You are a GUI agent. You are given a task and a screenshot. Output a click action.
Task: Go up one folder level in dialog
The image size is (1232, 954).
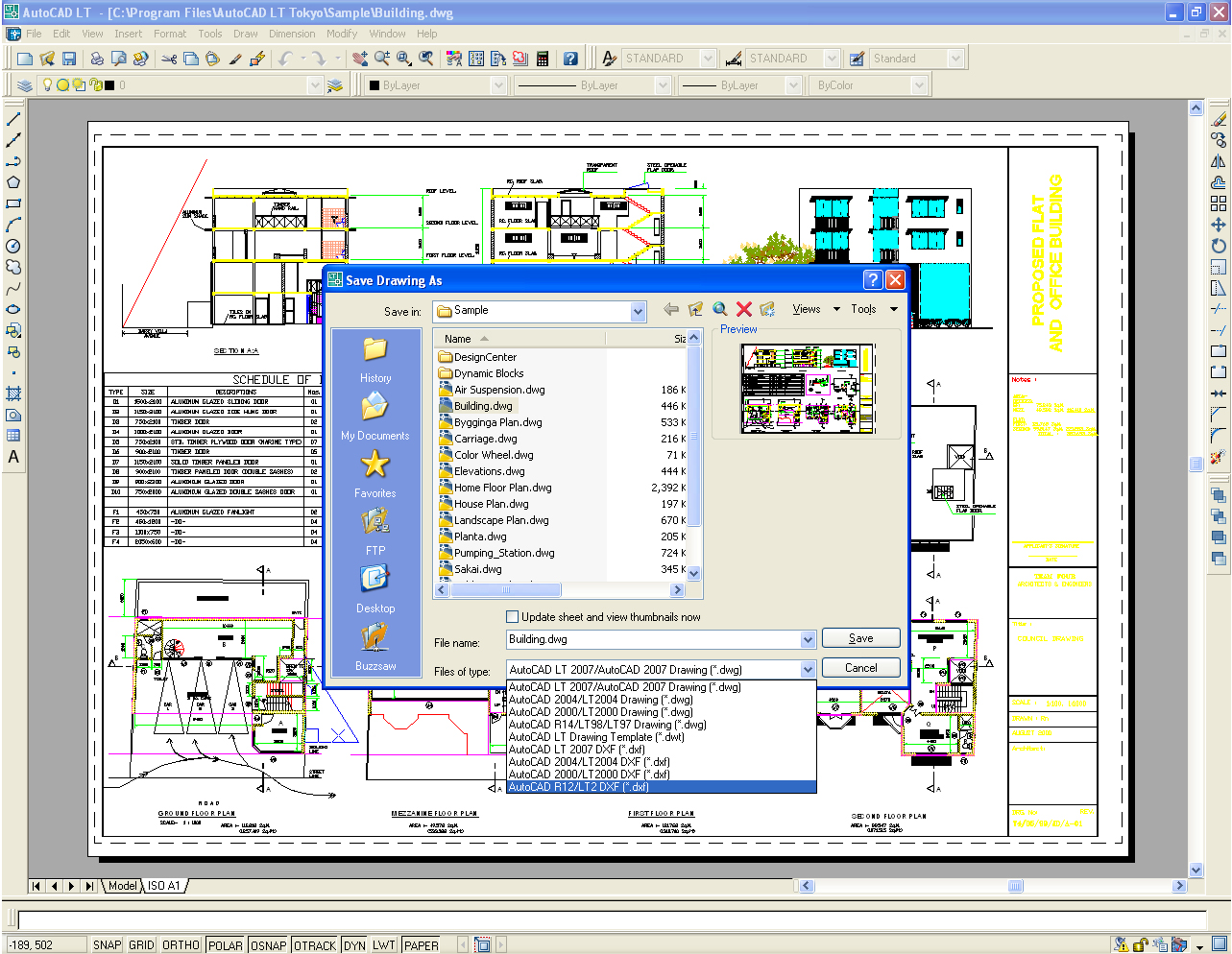(695, 309)
